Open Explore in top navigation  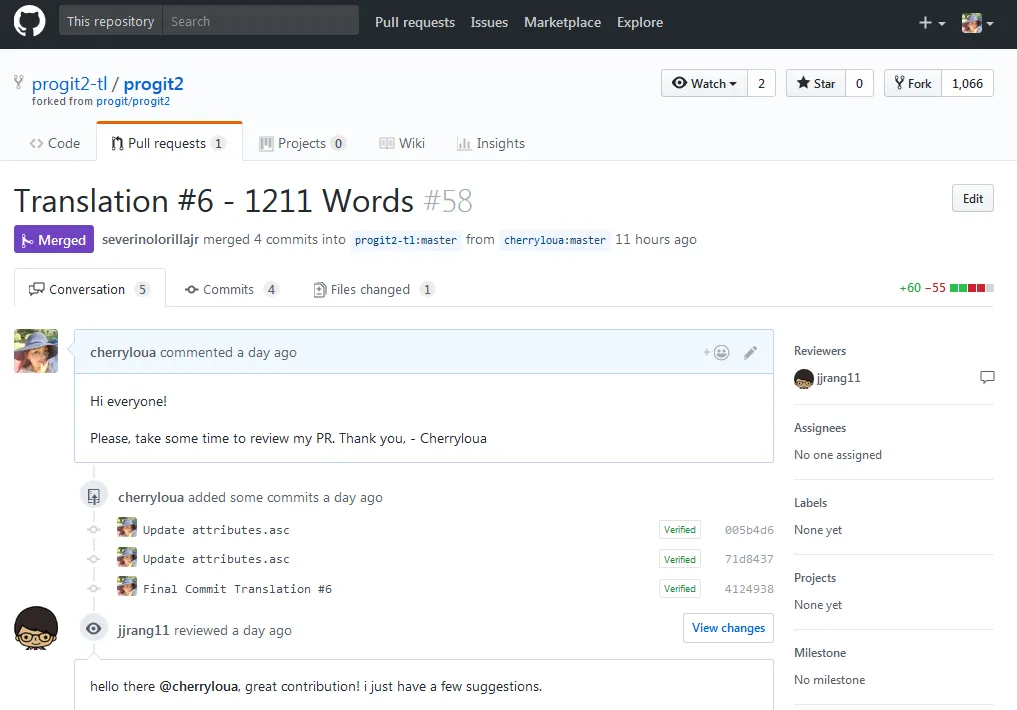[x=640, y=22]
